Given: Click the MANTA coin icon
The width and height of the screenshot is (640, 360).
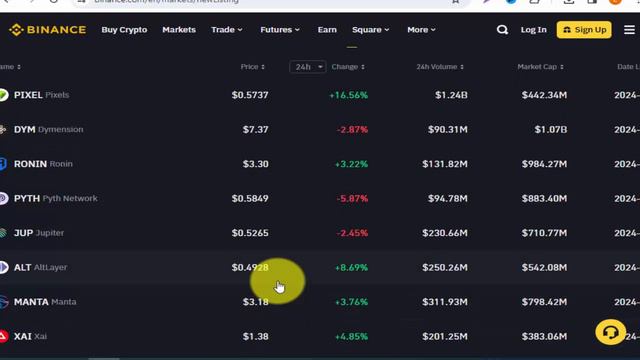Looking at the screenshot, I should (4, 302).
